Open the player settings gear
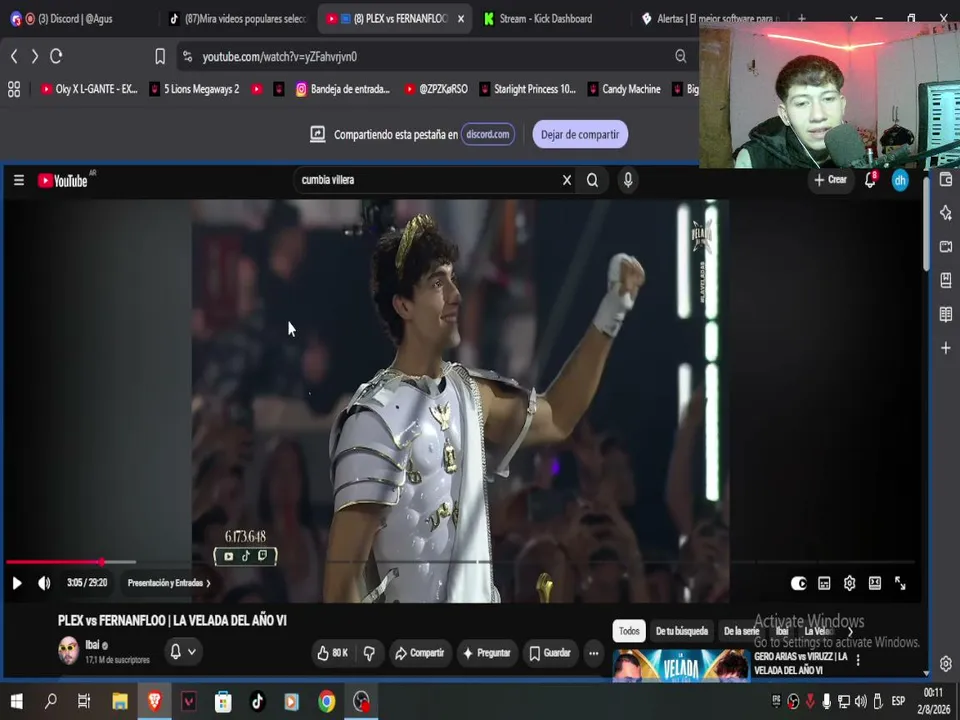960x720 pixels. [x=849, y=583]
